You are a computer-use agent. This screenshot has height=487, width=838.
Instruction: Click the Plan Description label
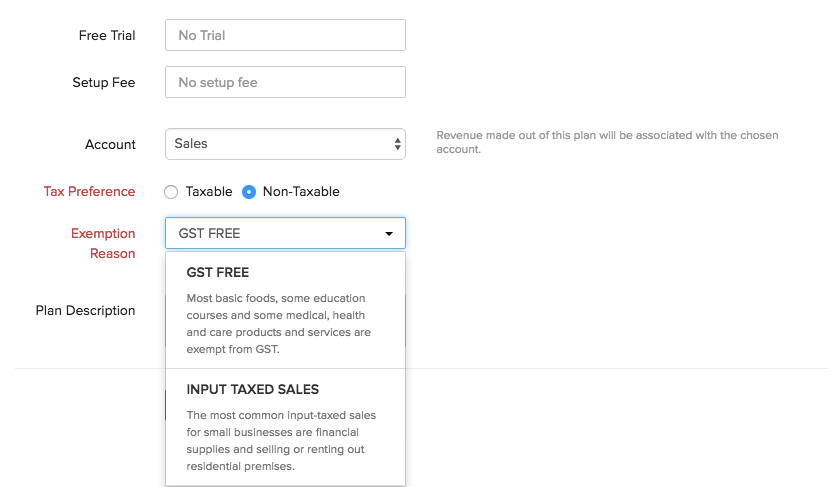point(85,310)
